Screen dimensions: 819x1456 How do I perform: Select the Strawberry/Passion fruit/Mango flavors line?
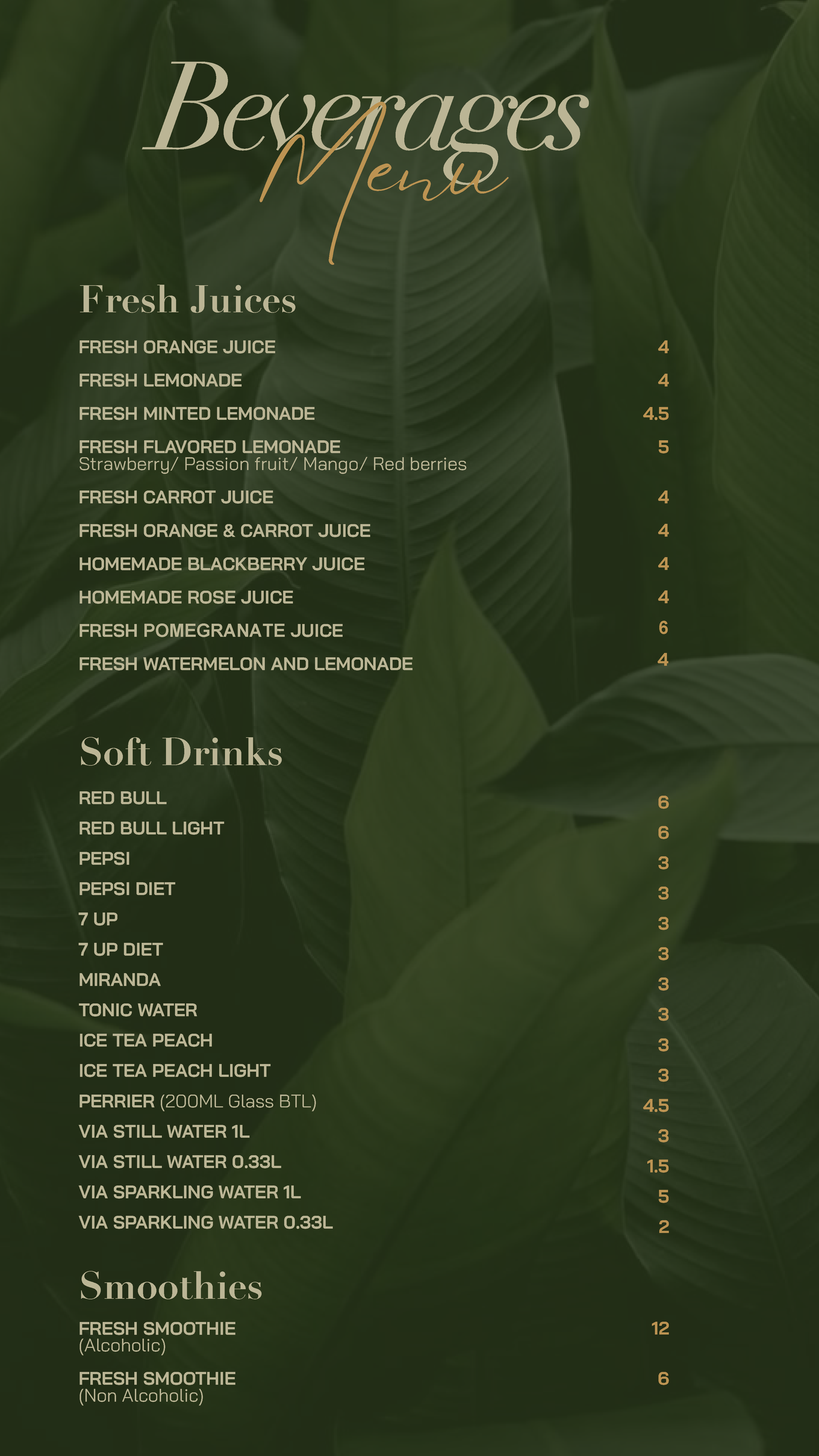tap(272, 465)
